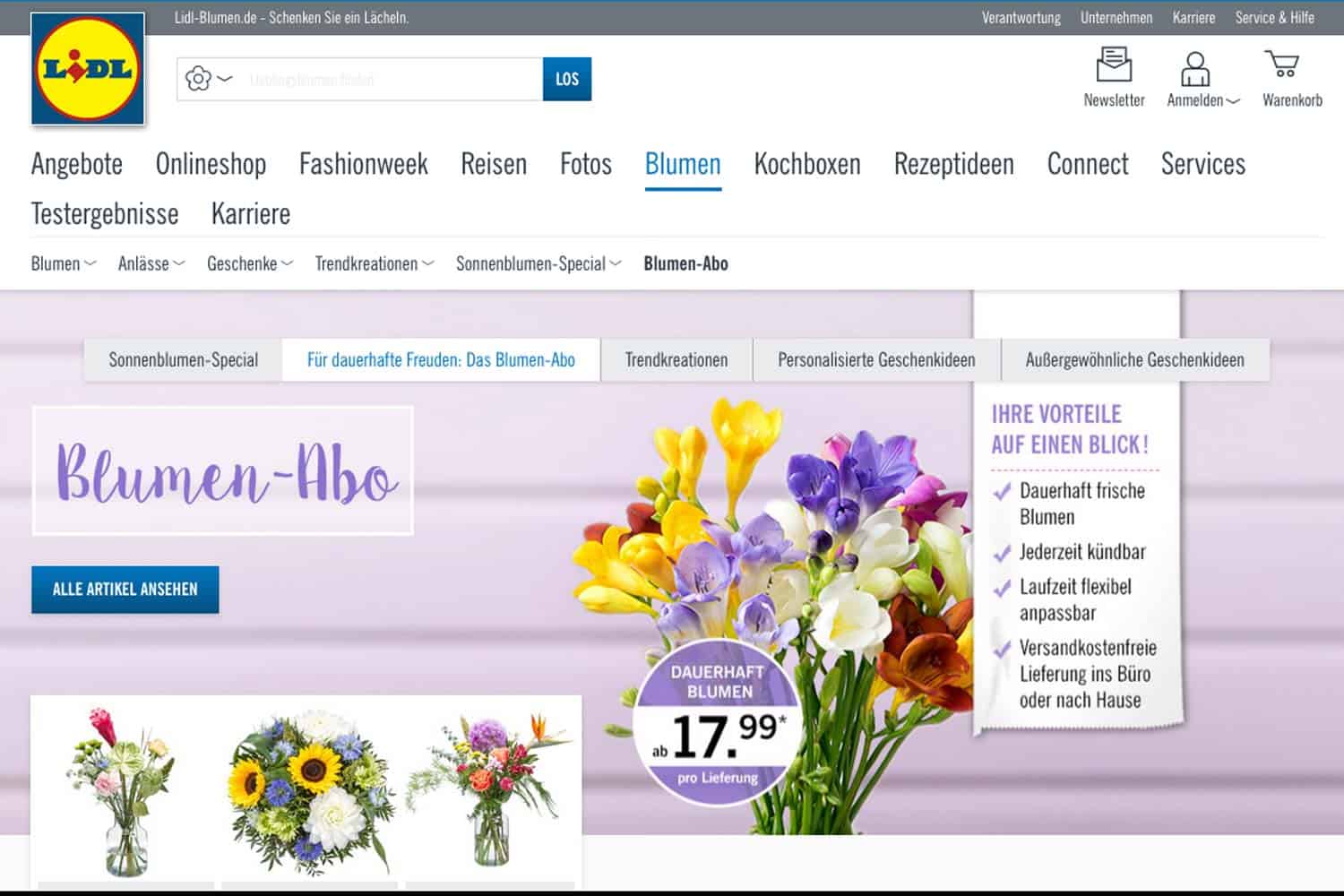Open Unternehmen link in top bar

[1116, 18]
